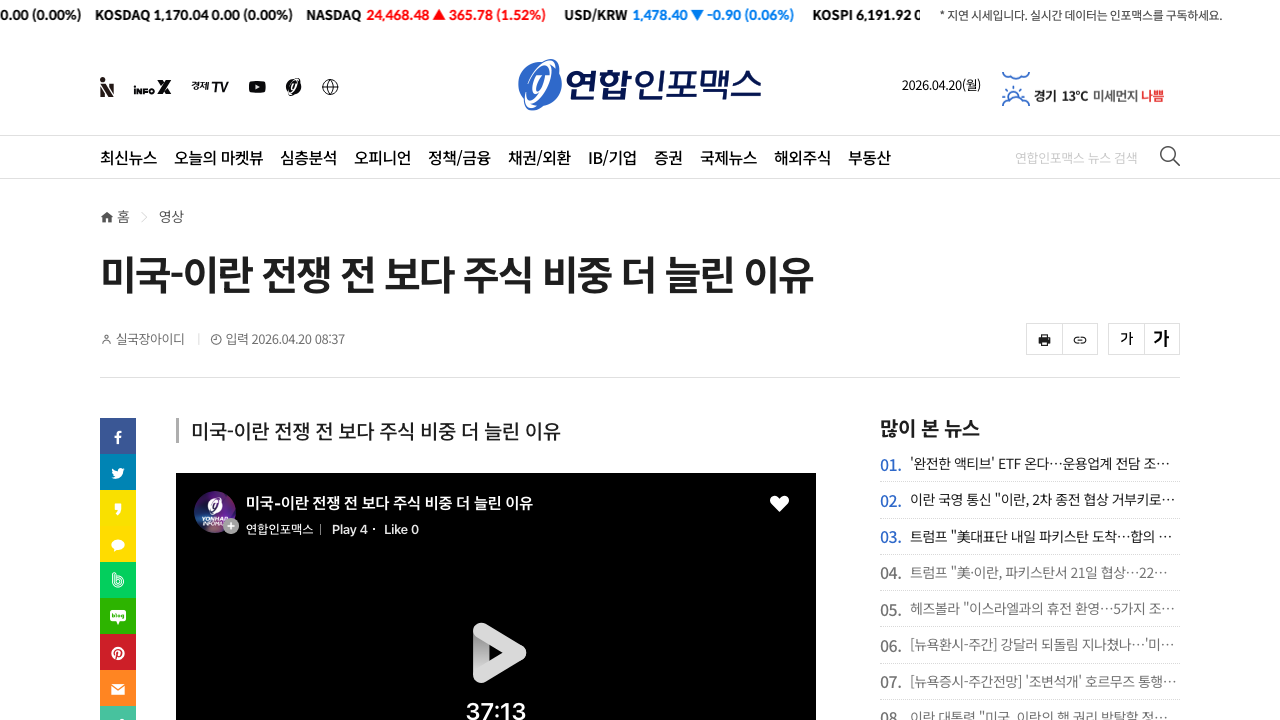Open top news 01 '완전한 액티브' ETF
Viewport: 1280px width, 720px height.
(x=1040, y=463)
